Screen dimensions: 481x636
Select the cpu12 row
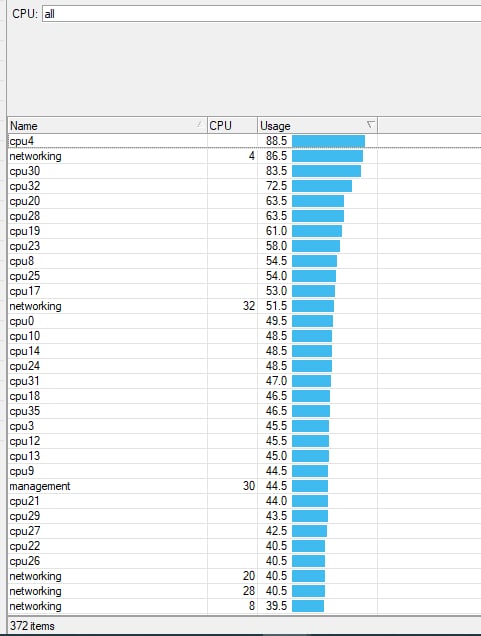244,441
